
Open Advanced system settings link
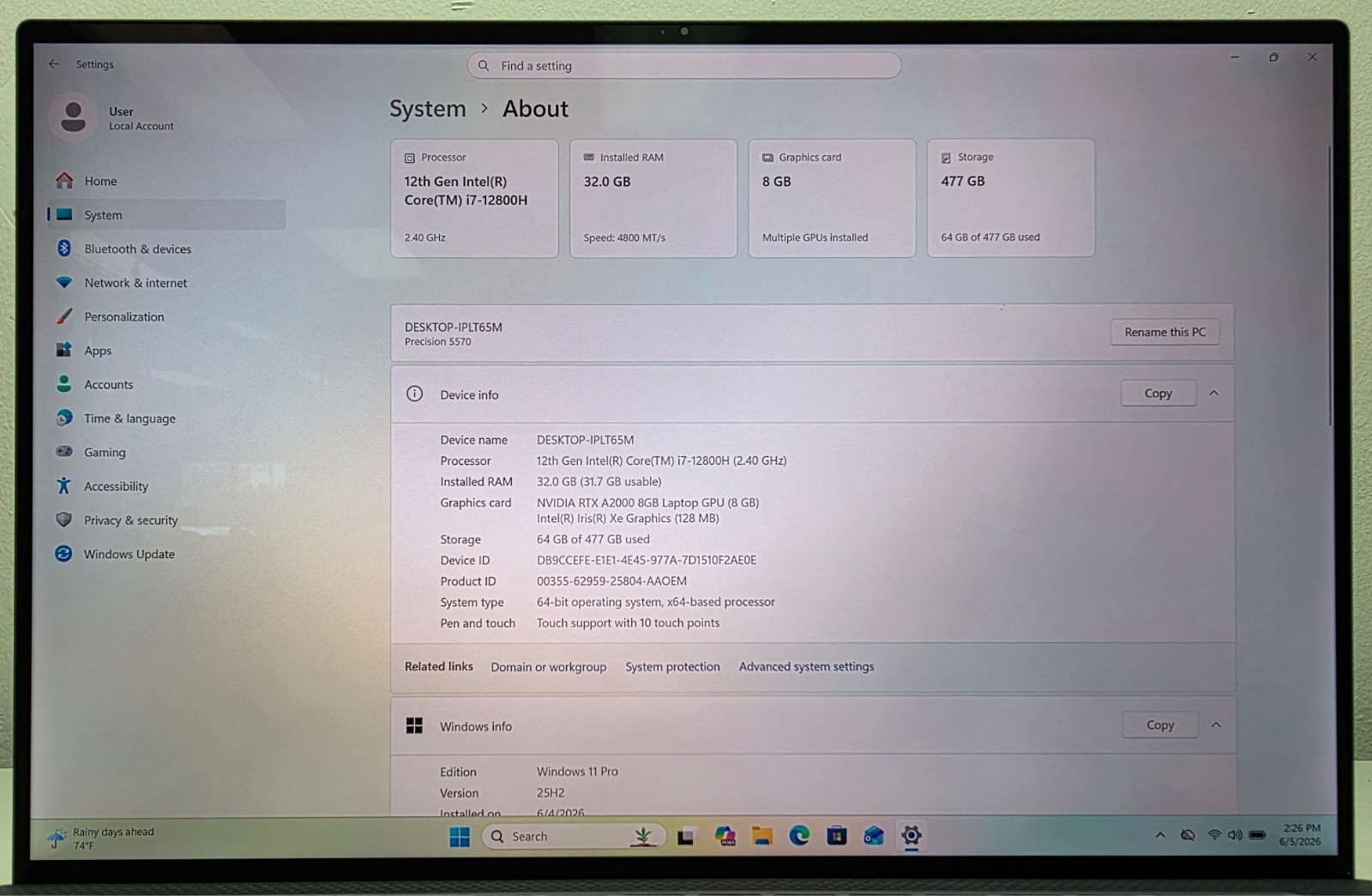point(806,667)
